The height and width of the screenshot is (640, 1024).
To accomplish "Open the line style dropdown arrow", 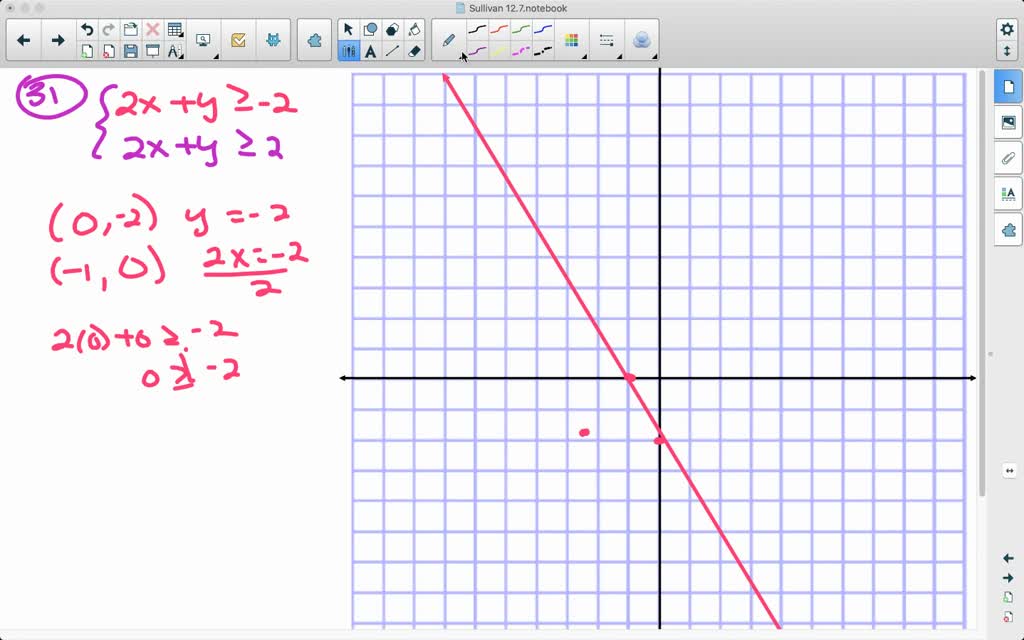I will click(619, 55).
